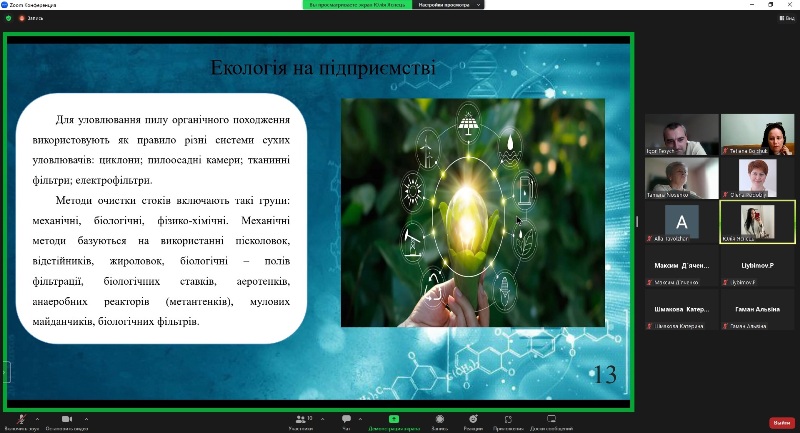800x433 pixels.
Task: Expand the participants options arrow
Action: (322, 419)
